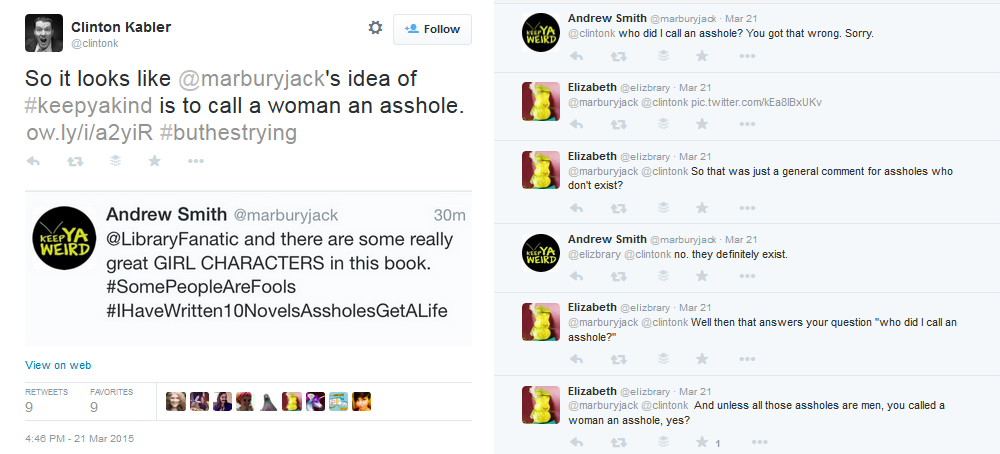Image resolution: width=1000 pixels, height=454 pixels.
Task: Open more options on 'they definitely exist' tweet
Action: click(744, 277)
